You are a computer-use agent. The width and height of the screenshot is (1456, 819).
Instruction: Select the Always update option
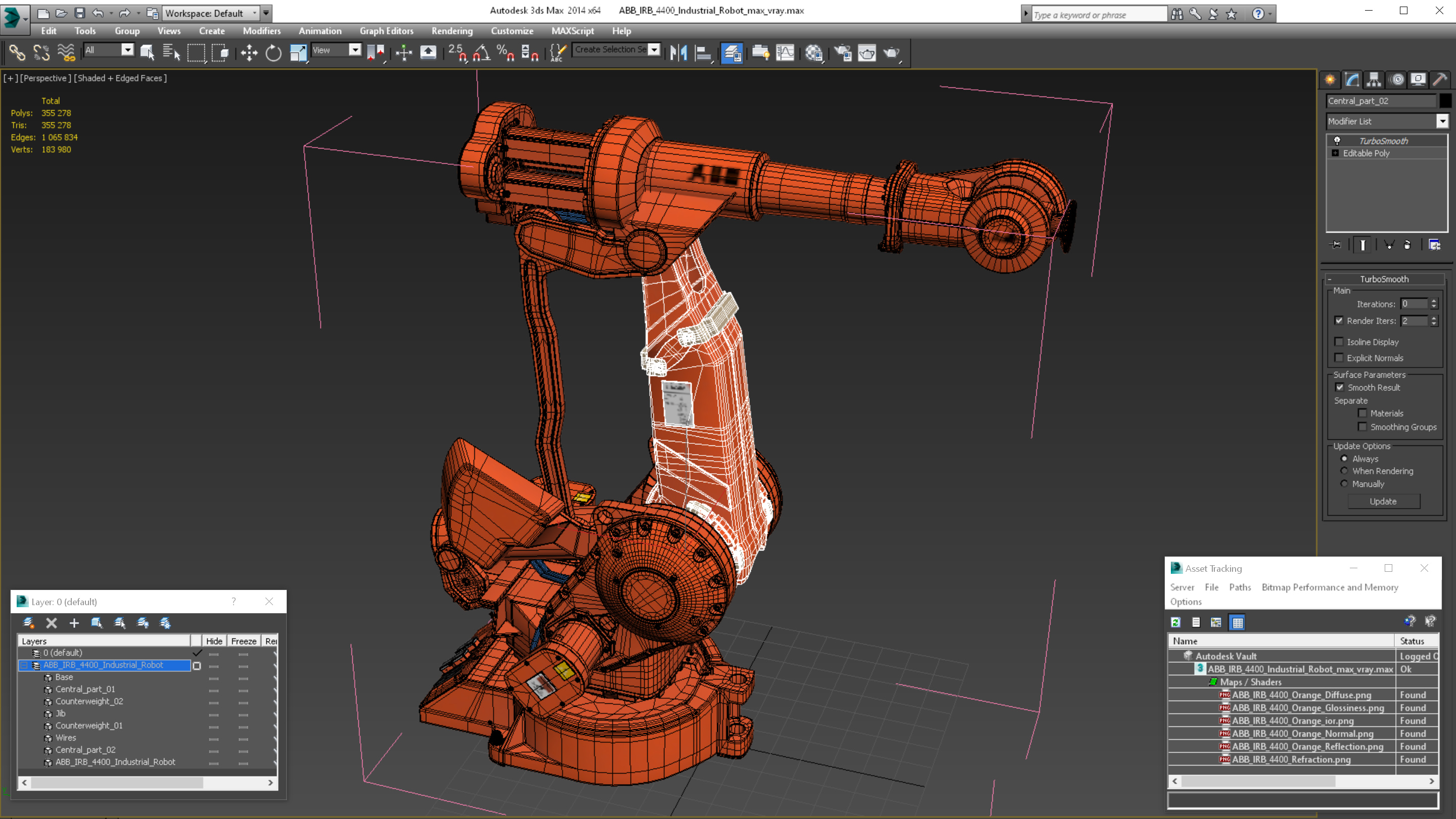click(x=1344, y=459)
